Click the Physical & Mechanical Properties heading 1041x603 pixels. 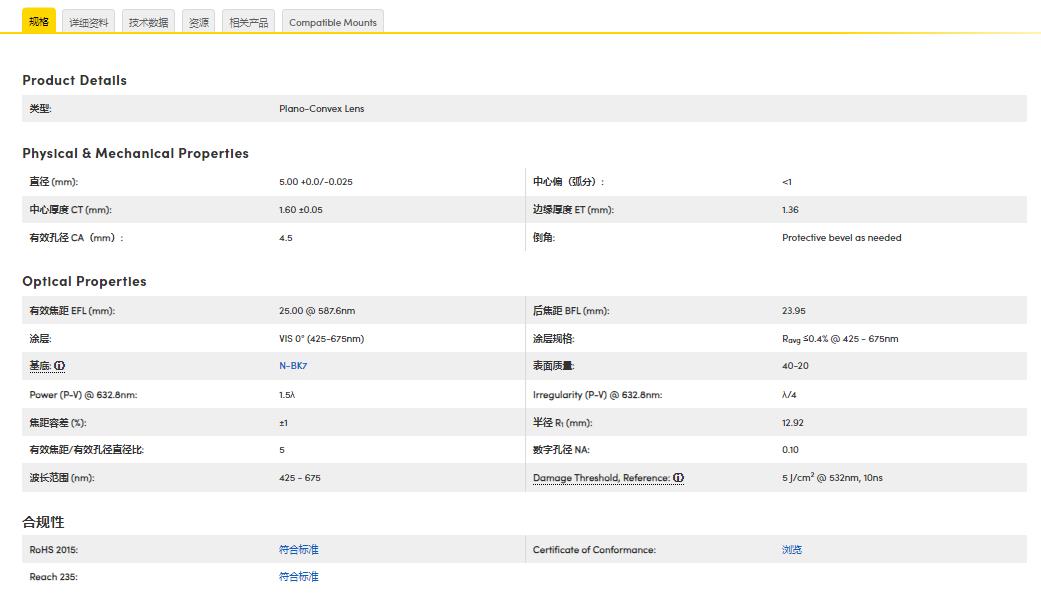(x=135, y=153)
